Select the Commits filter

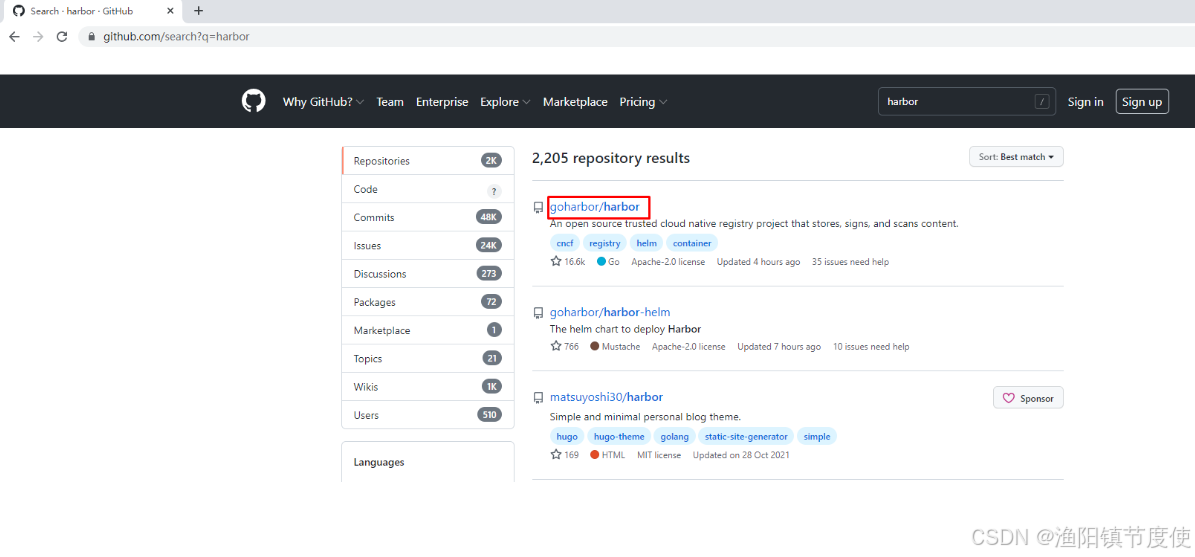click(x=428, y=217)
